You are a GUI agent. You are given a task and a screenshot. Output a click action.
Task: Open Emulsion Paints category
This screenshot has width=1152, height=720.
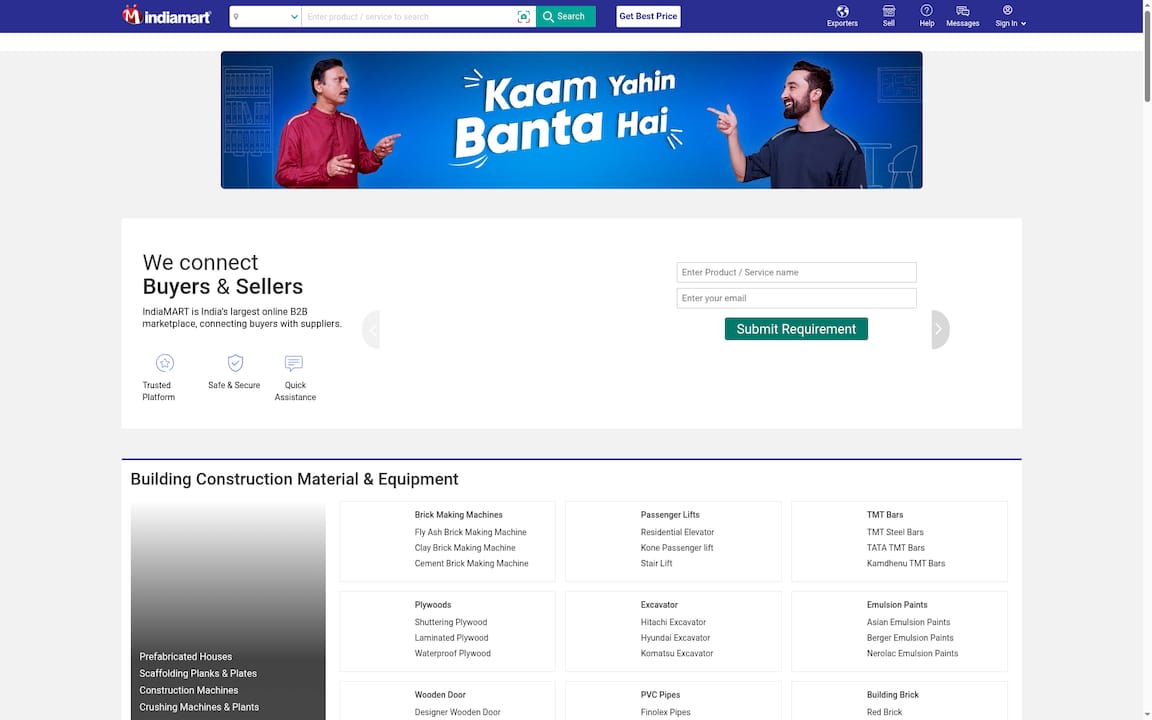pos(896,605)
